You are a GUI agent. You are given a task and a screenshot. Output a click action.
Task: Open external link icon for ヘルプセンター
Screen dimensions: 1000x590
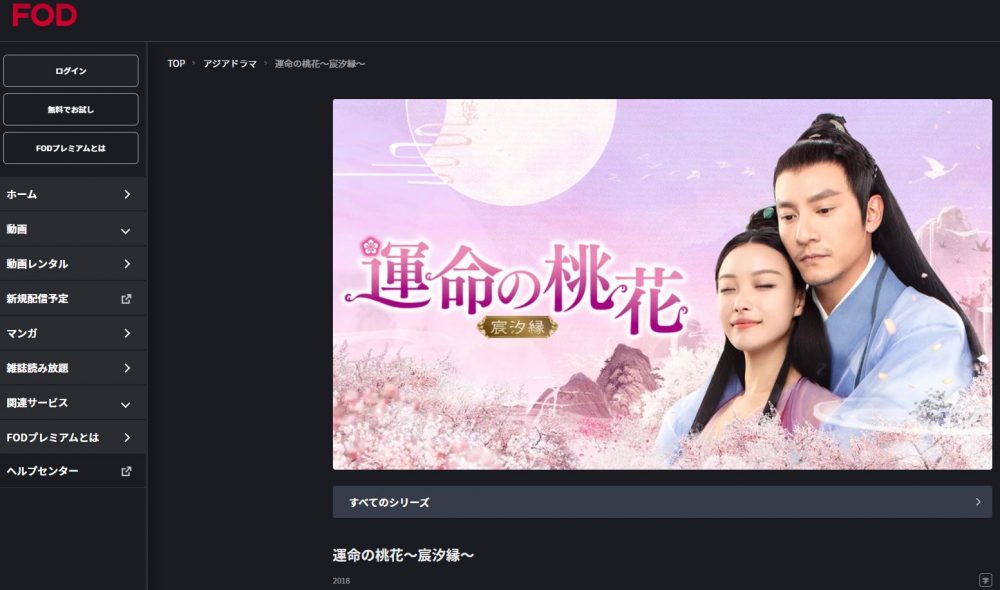(126, 471)
